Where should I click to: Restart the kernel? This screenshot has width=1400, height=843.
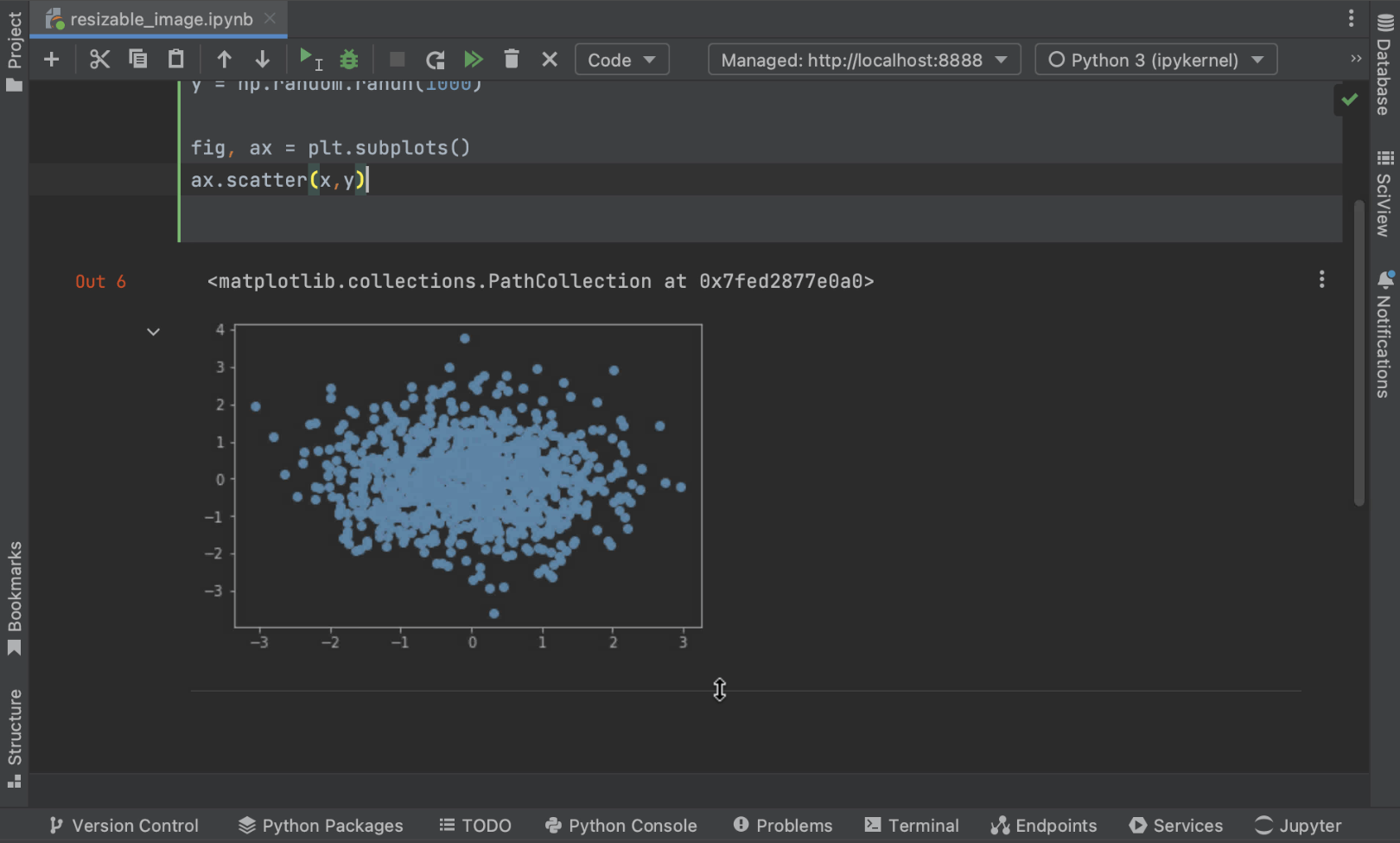(x=436, y=60)
